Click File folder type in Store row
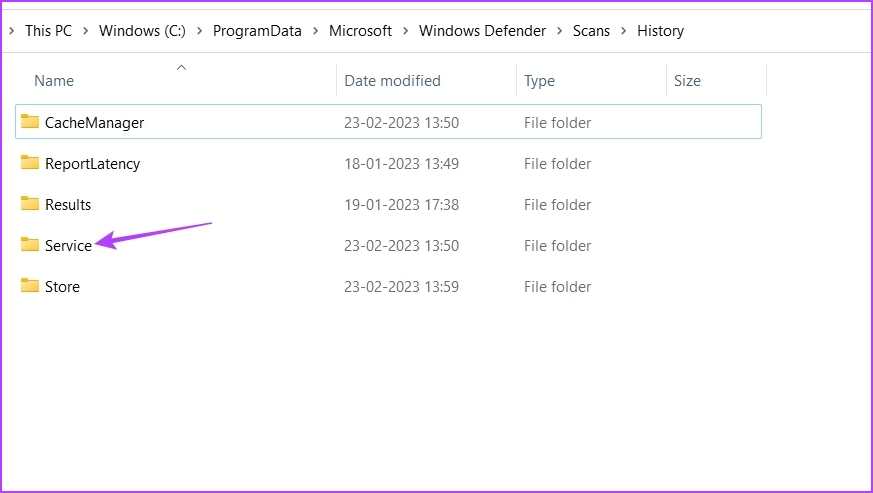873x493 pixels. tap(557, 287)
